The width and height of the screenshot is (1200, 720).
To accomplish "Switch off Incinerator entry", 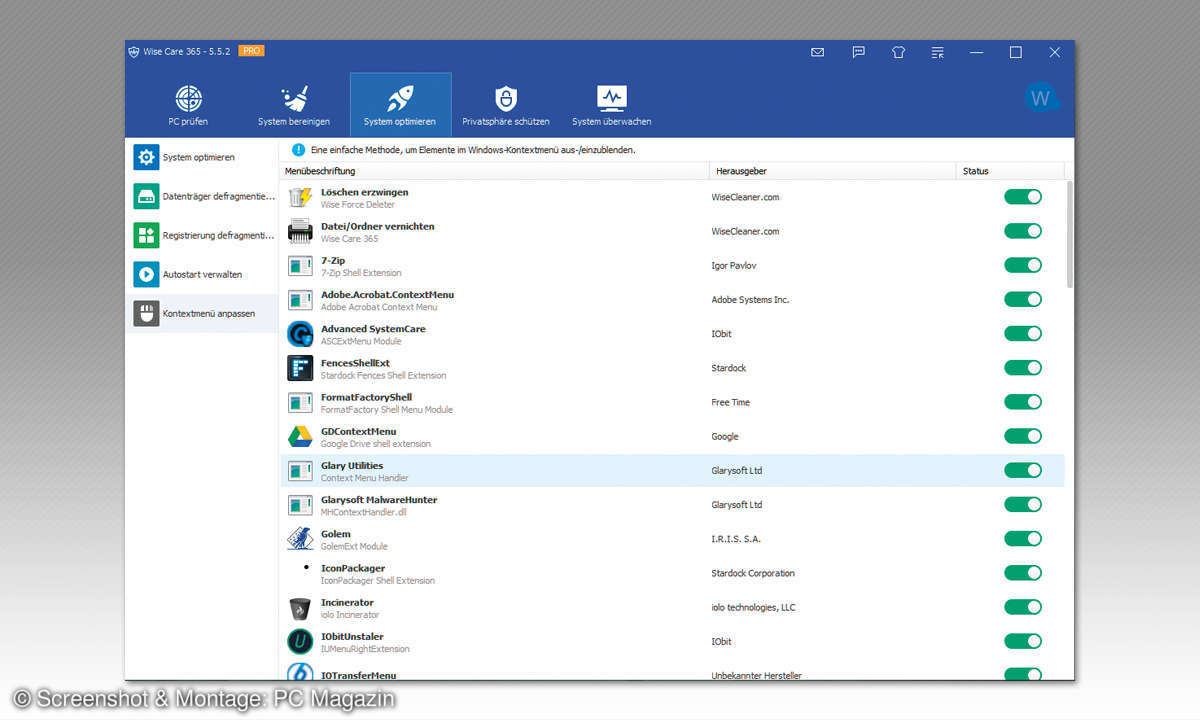I will pyautogui.click(x=1023, y=607).
